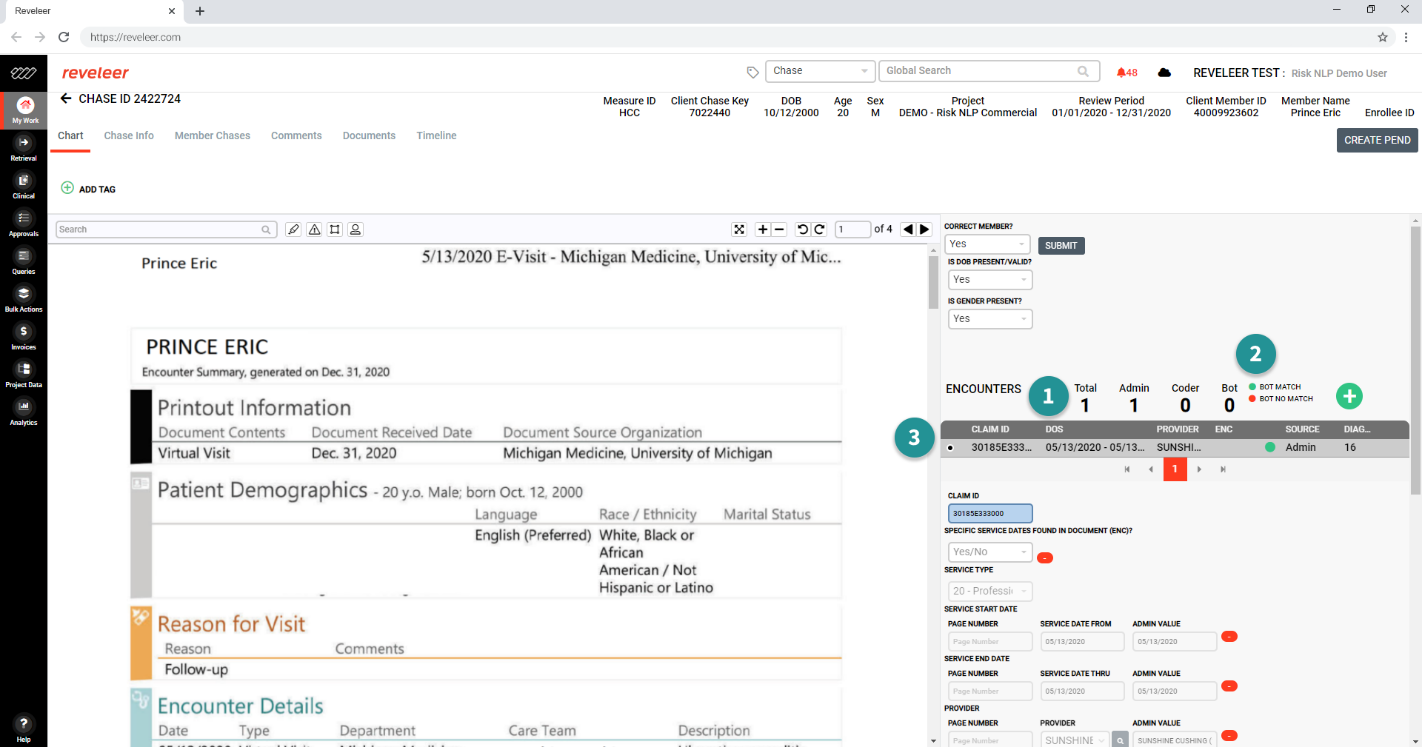Toggle red minus for Provider row

click(1229, 736)
